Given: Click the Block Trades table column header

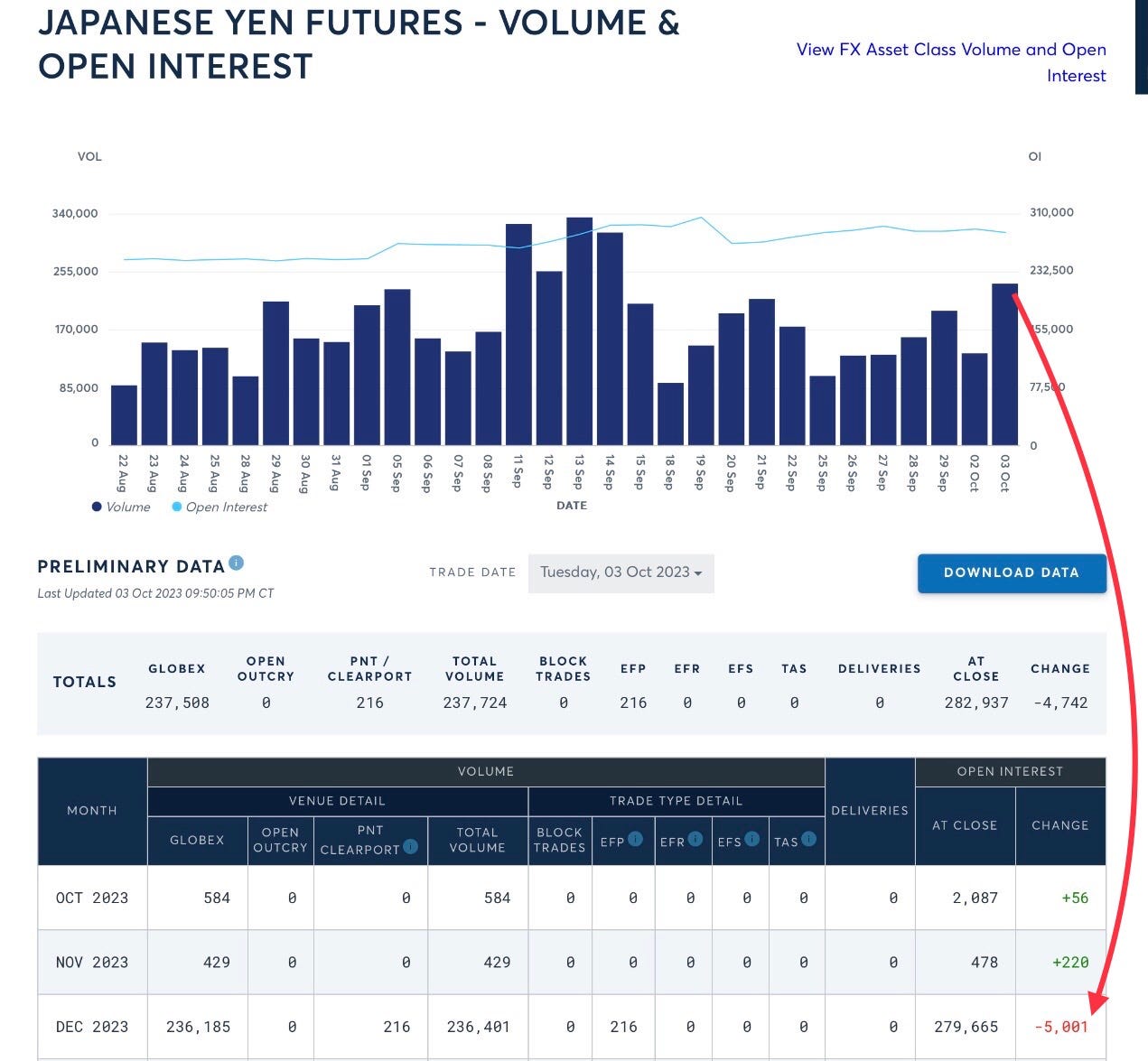Looking at the screenshot, I should click(x=560, y=841).
